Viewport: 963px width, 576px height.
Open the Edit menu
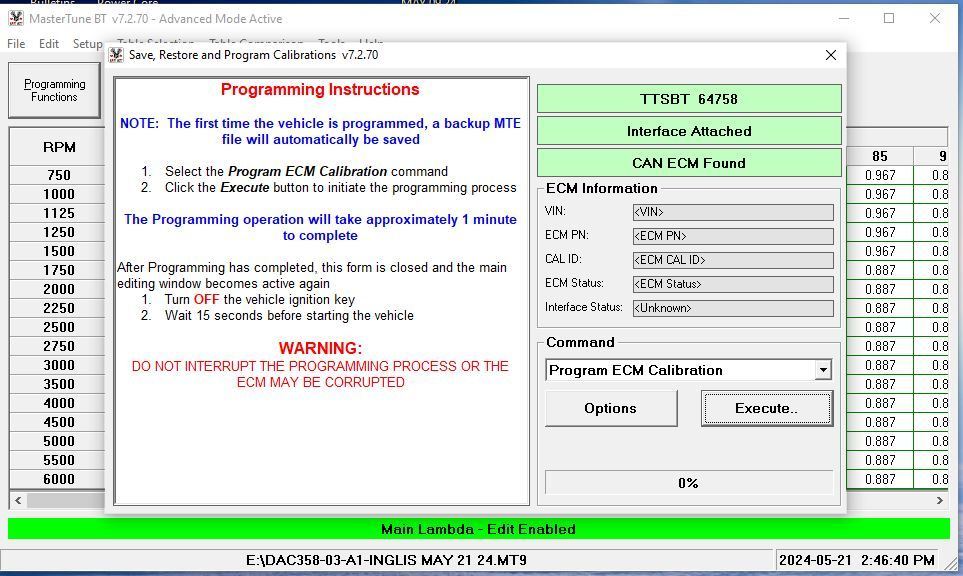[x=49, y=44]
